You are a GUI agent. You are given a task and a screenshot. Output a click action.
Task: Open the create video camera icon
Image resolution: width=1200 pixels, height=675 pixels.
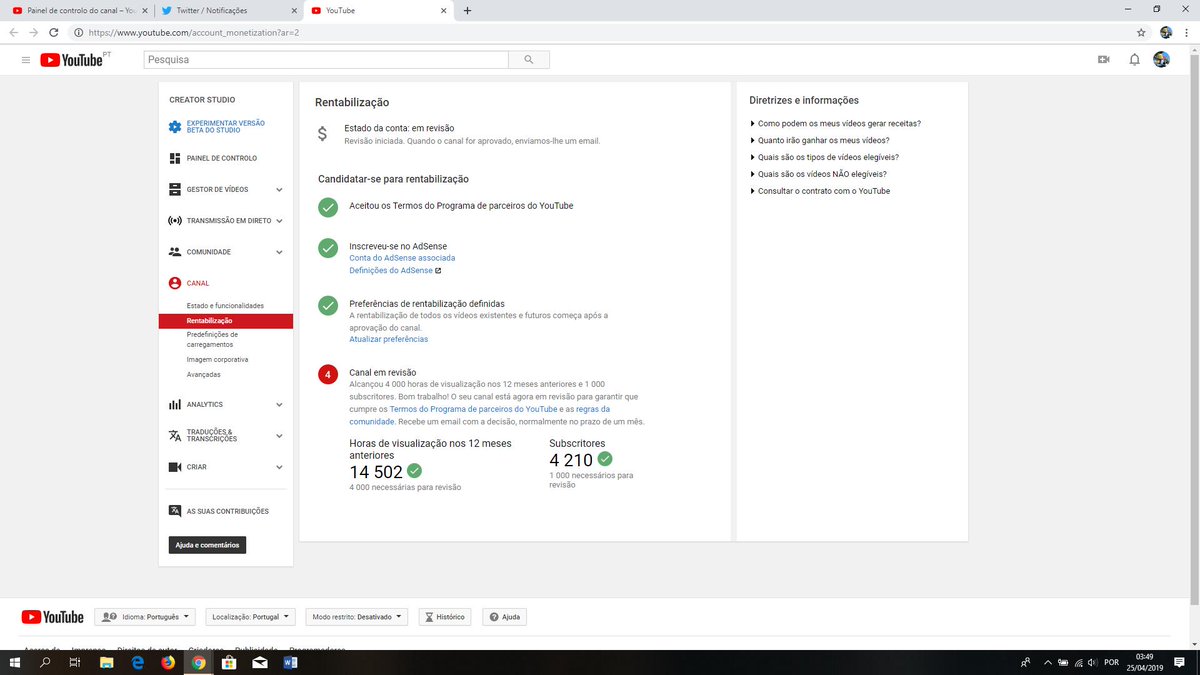point(1104,60)
